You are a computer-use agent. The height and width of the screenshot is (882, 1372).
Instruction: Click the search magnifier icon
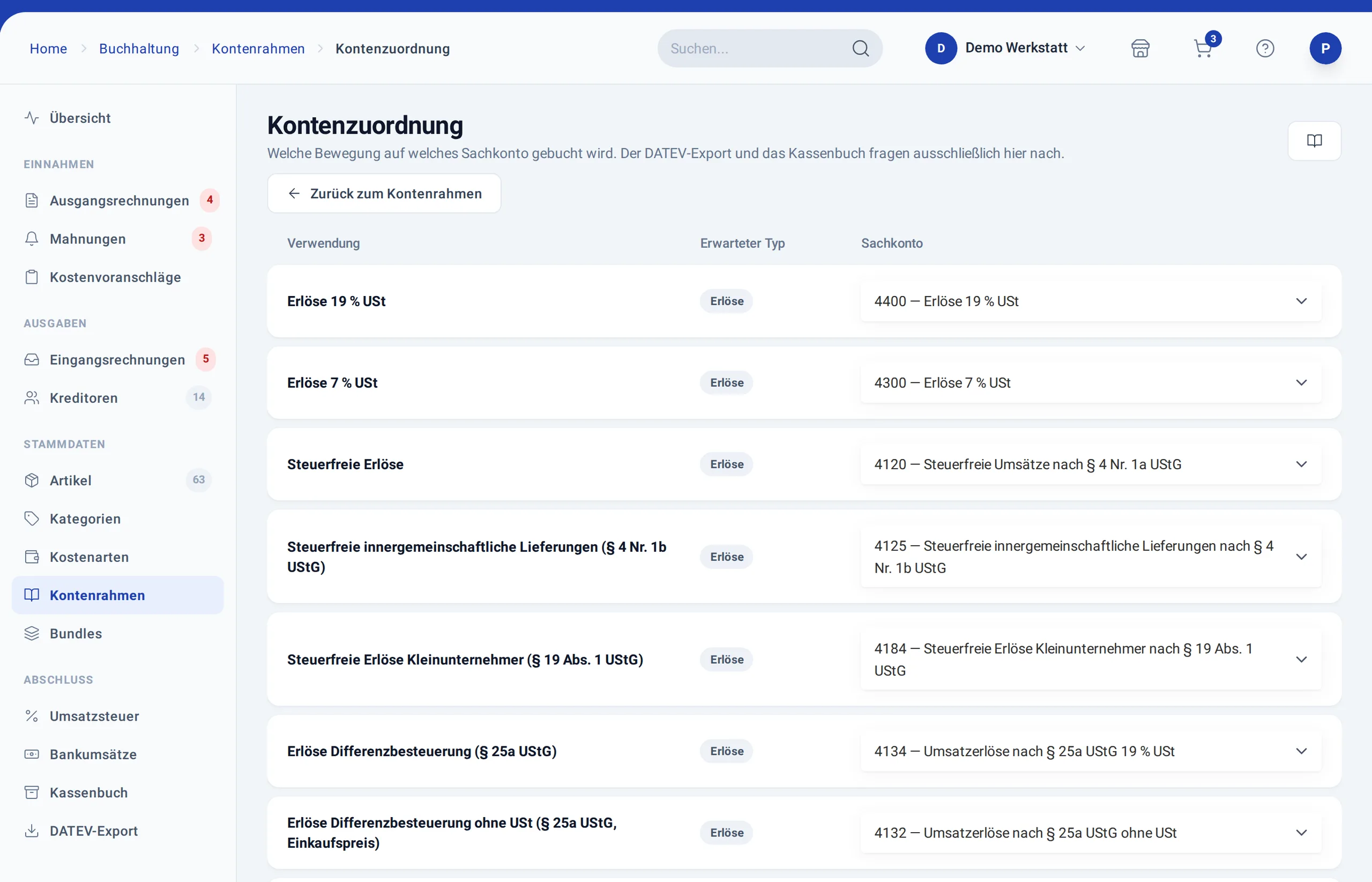coord(860,48)
